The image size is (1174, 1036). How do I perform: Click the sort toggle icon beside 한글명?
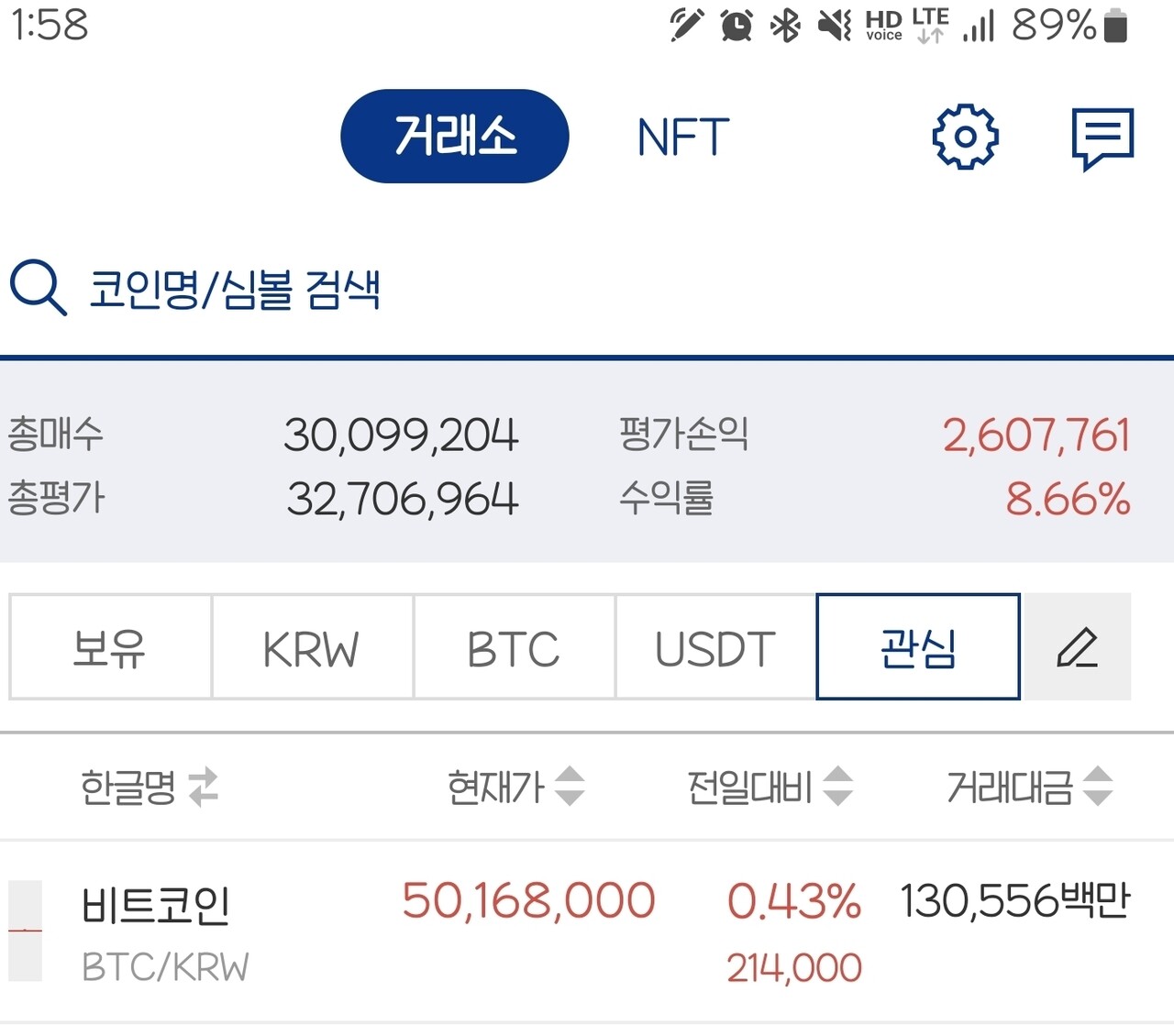[x=205, y=787]
